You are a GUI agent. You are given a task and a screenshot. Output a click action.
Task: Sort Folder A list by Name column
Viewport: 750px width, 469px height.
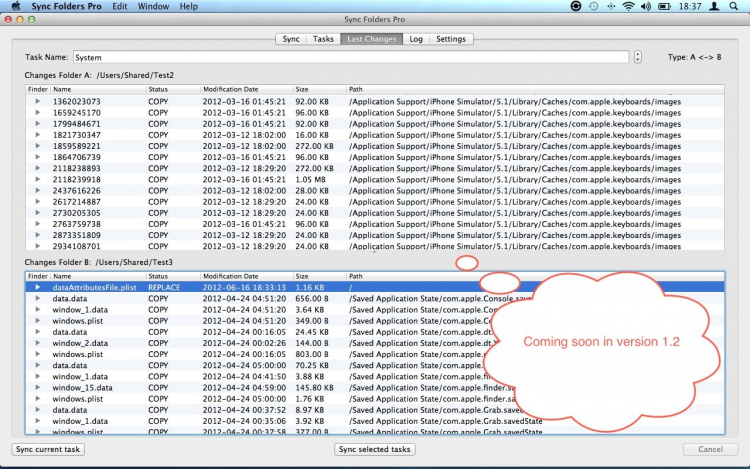coord(98,89)
